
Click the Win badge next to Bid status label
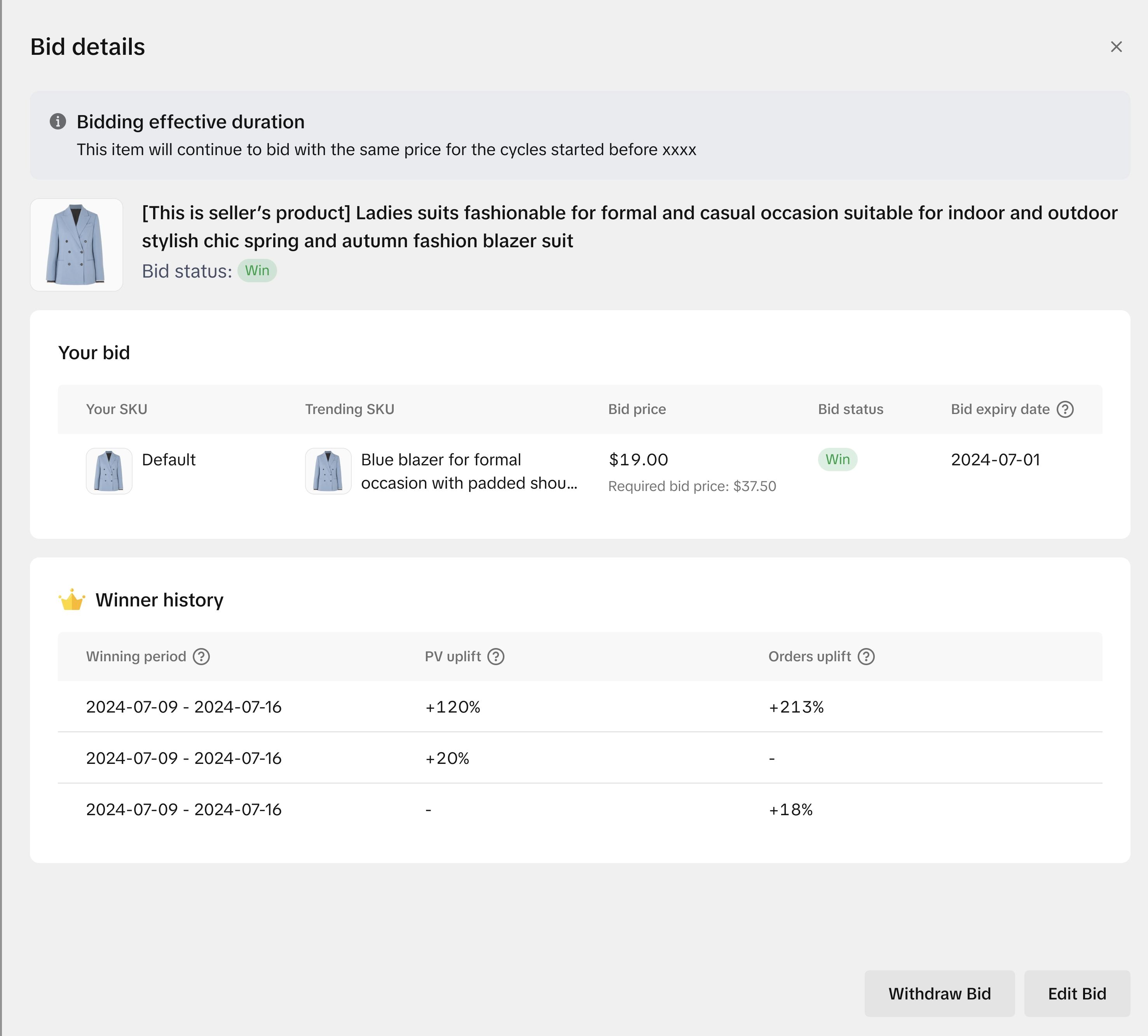coord(257,271)
